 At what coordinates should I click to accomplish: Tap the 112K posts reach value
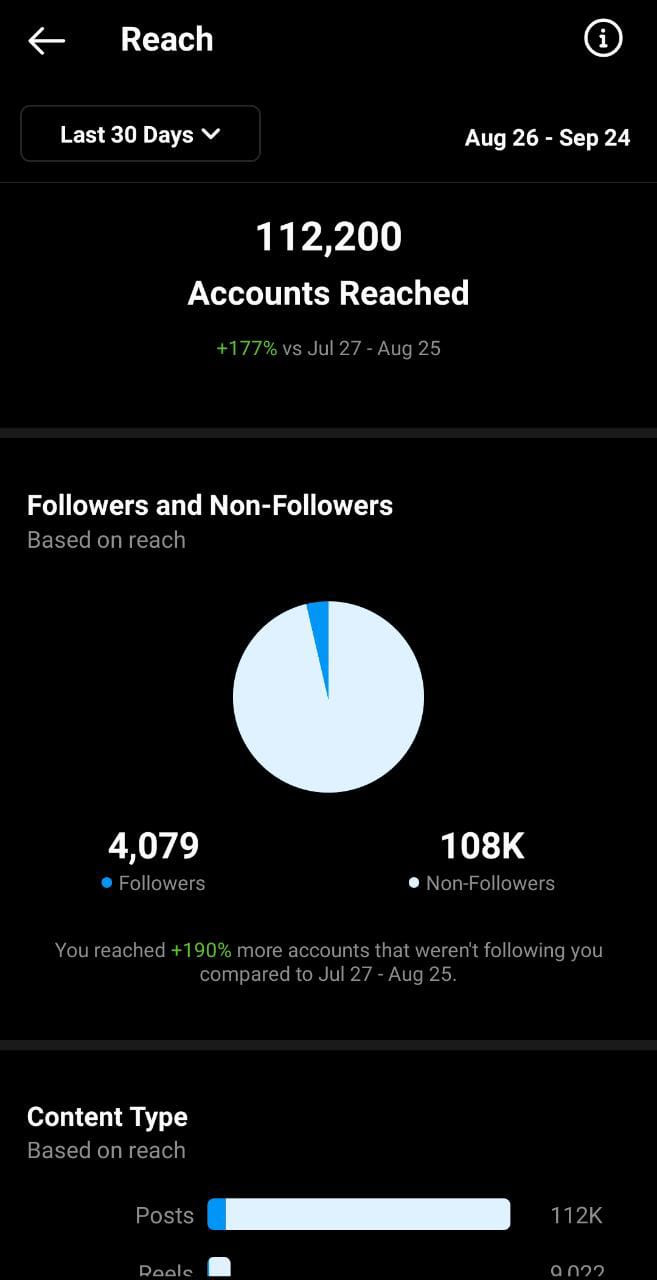click(576, 1215)
